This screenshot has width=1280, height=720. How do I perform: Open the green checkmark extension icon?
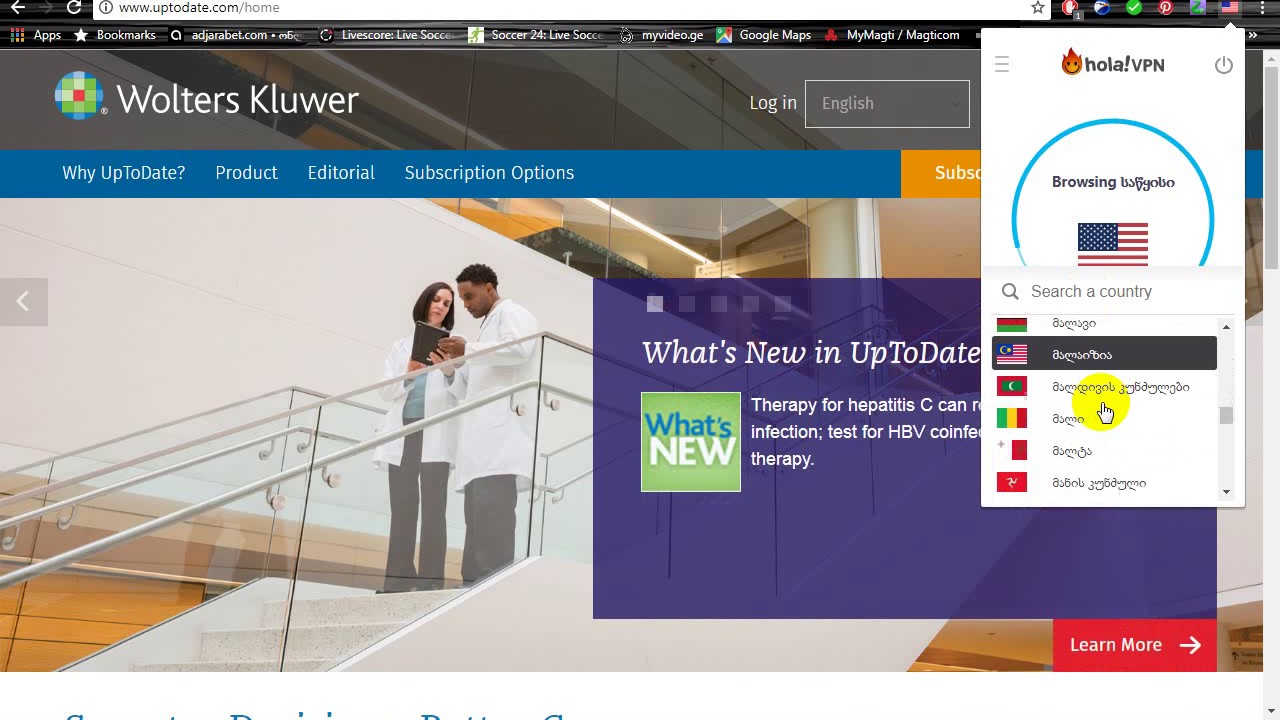coord(1134,7)
